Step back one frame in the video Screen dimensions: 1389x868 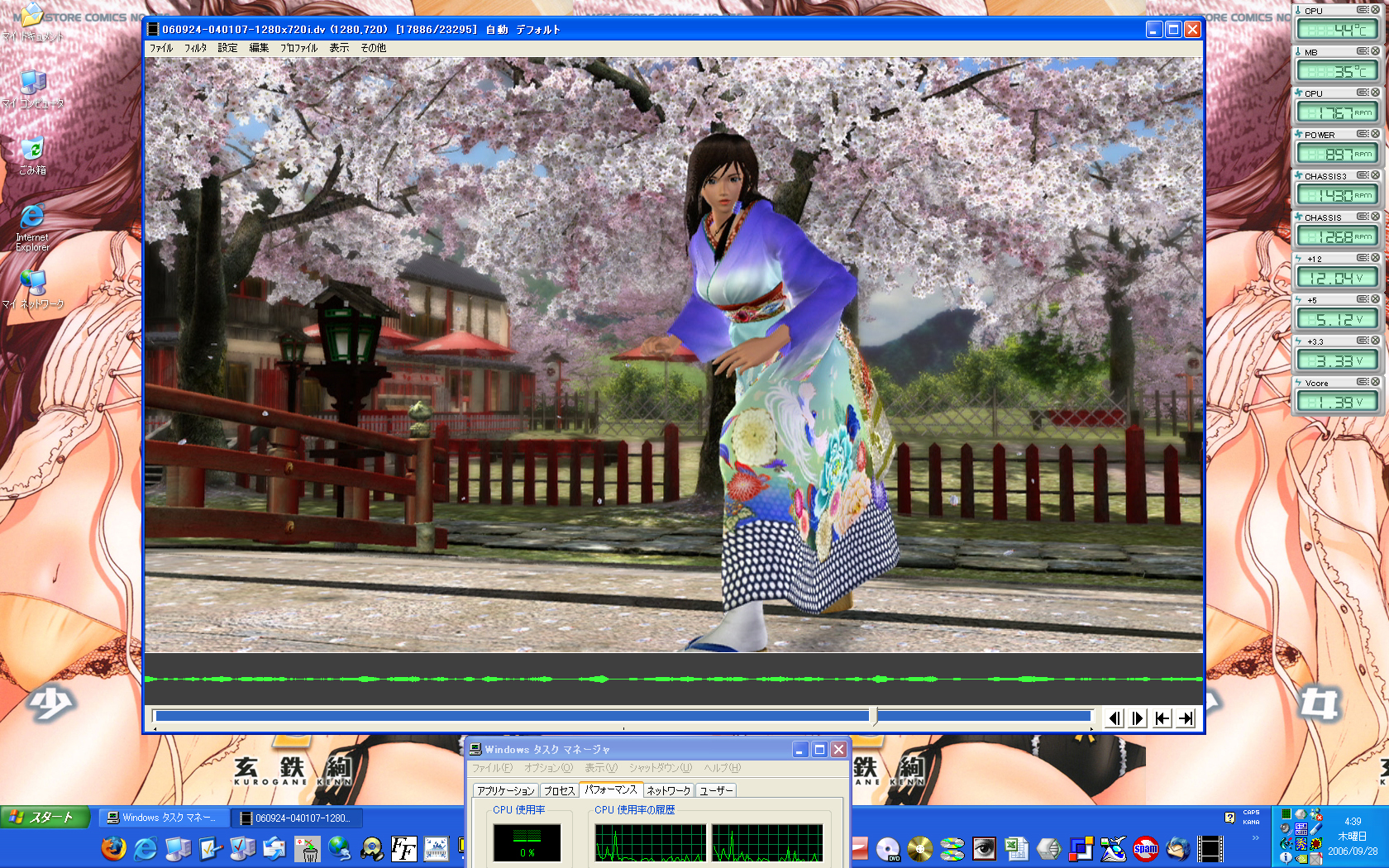[x=1115, y=718]
